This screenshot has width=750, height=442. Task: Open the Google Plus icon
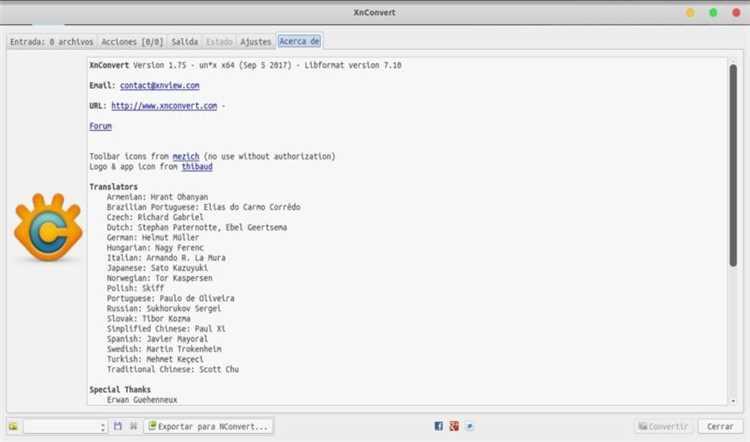[454, 426]
